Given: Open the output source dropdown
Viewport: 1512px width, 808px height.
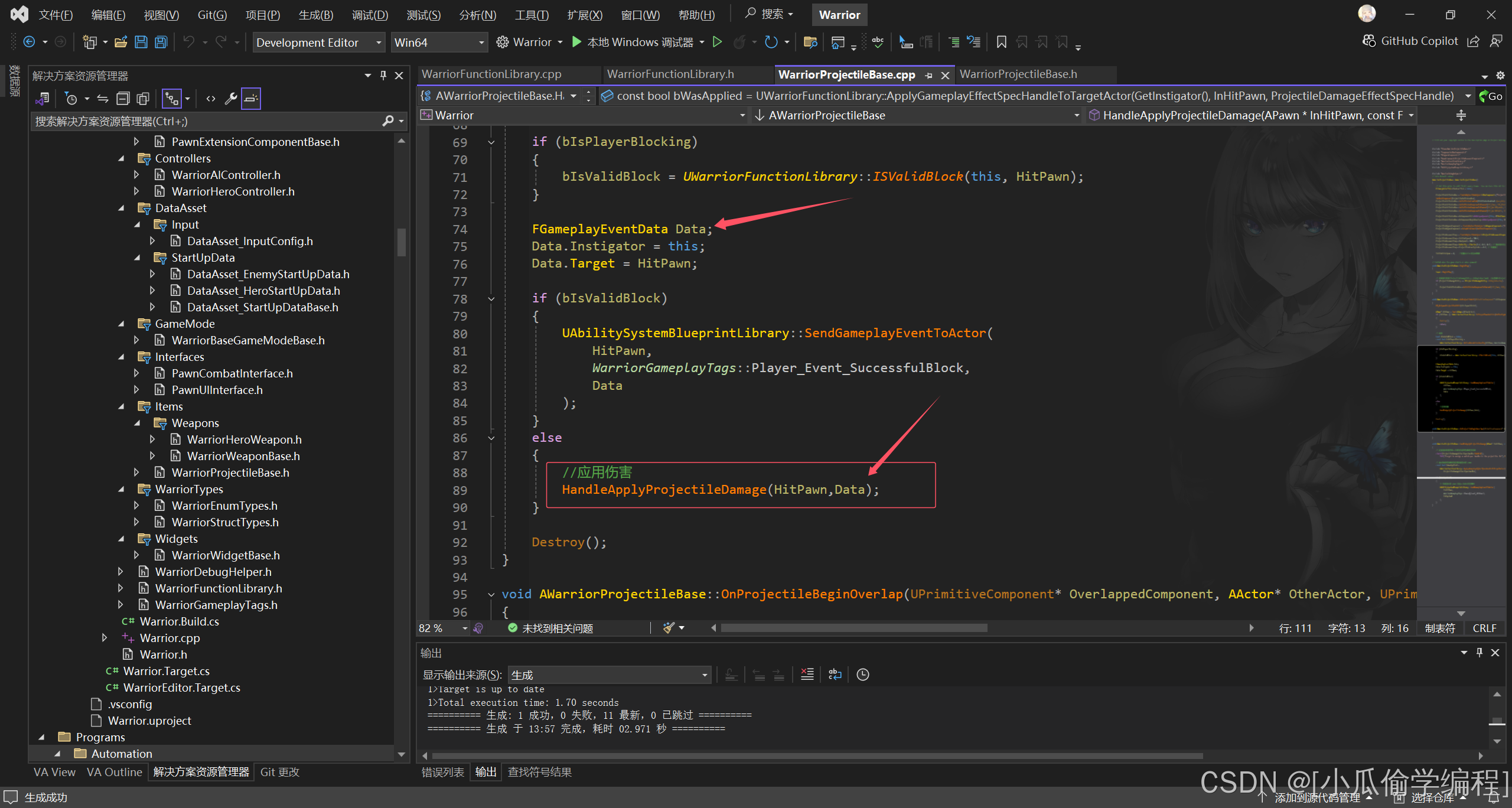Looking at the screenshot, I should click(x=609, y=675).
